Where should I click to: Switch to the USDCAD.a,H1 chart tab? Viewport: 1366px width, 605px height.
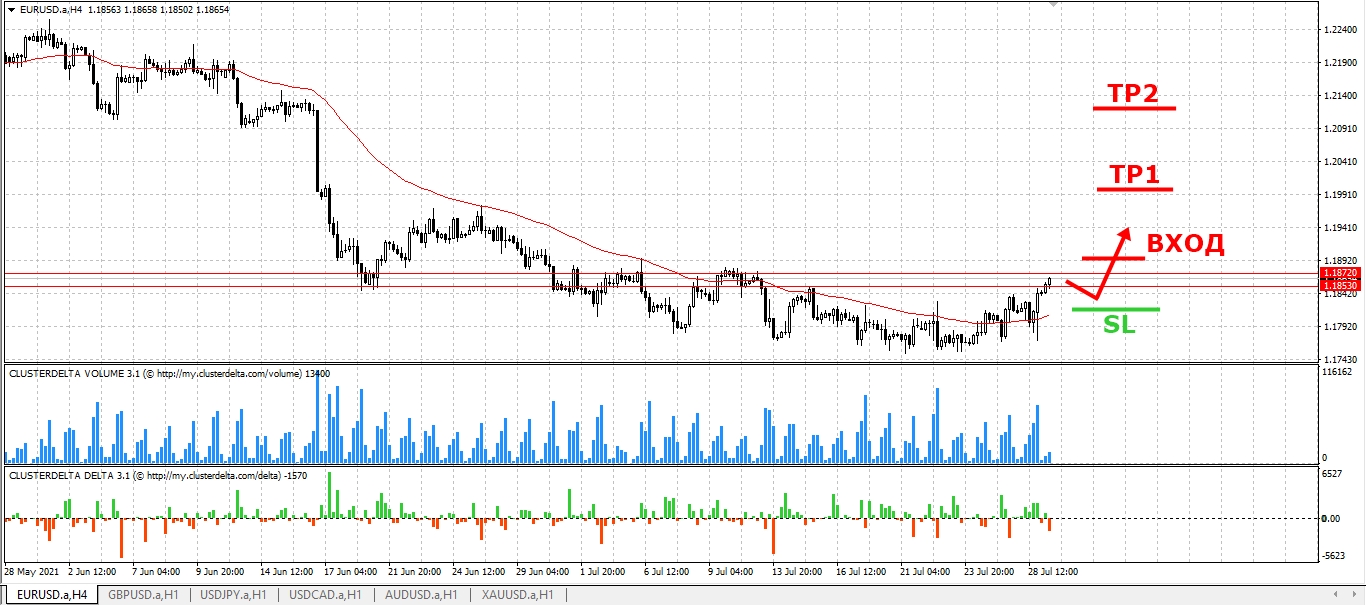[x=325, y=594]
